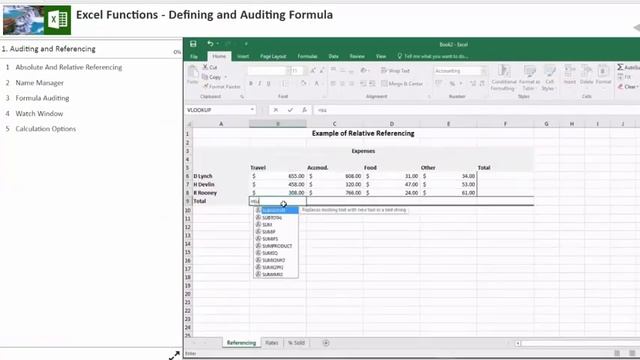The image size is (640, 360).
Task: Toggle Italic formatting
Action: 260,84
